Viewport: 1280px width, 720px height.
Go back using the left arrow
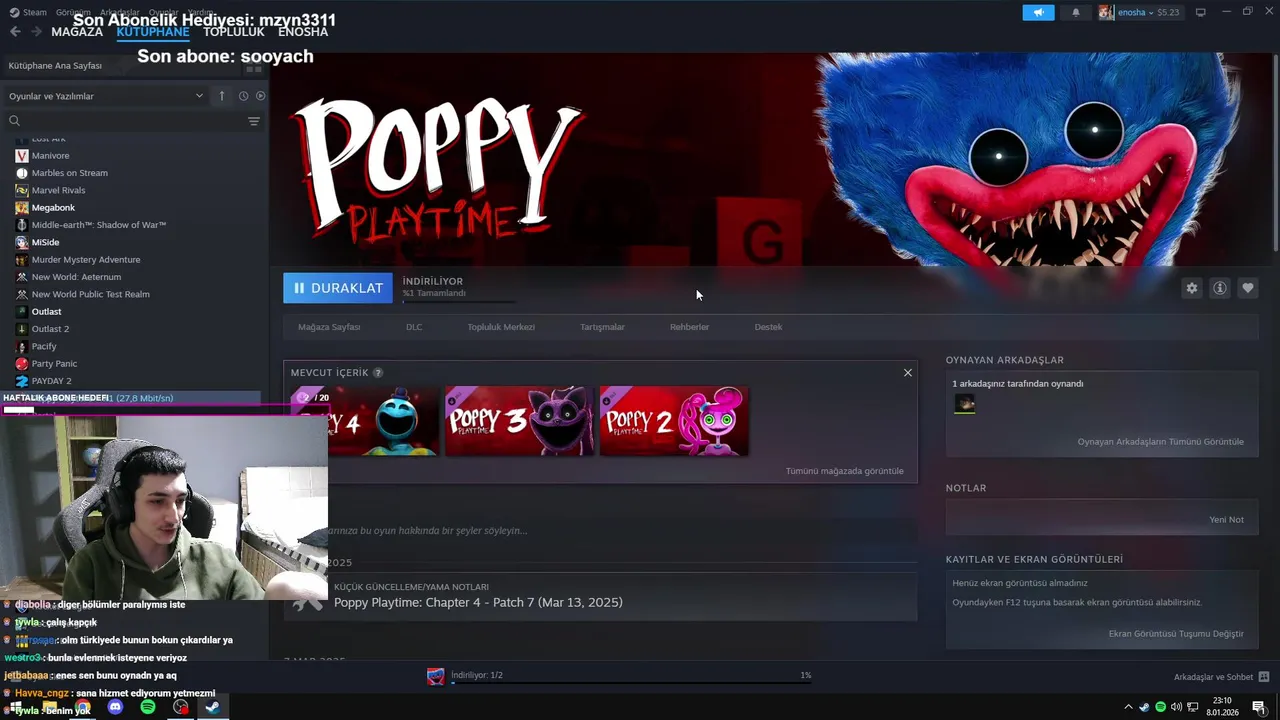tap(15, 32)
